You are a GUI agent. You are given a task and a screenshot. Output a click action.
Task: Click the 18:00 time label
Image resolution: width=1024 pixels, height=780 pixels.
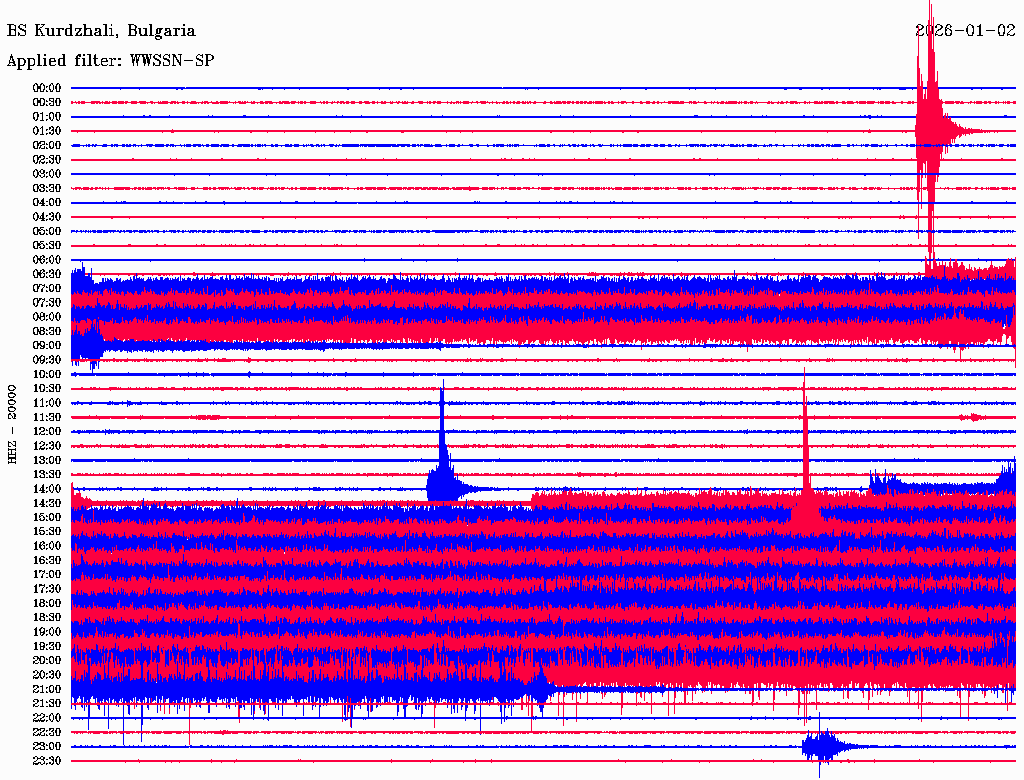[x=47, y=603]
